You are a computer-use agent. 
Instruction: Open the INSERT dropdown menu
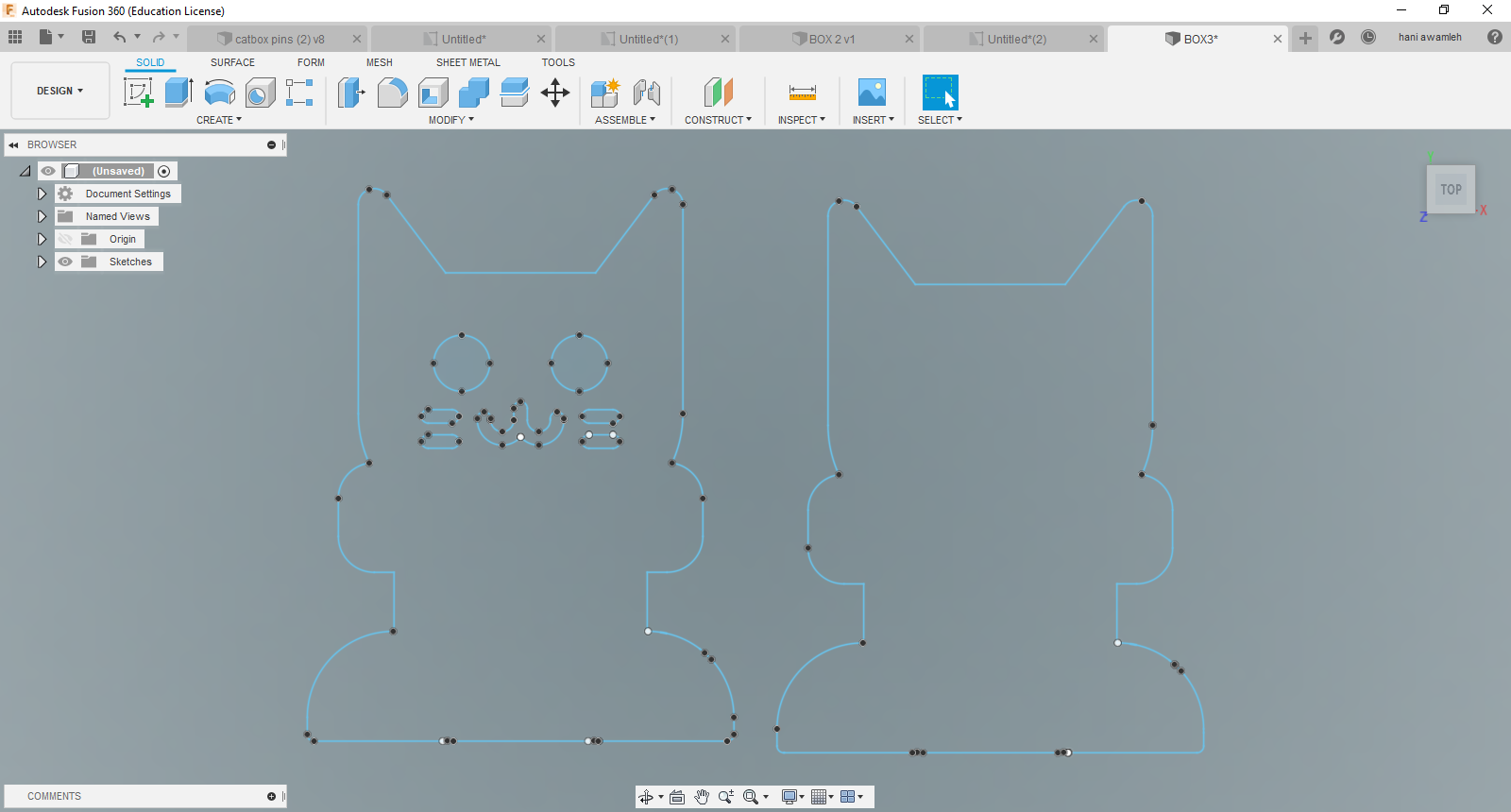click(874, 120)
